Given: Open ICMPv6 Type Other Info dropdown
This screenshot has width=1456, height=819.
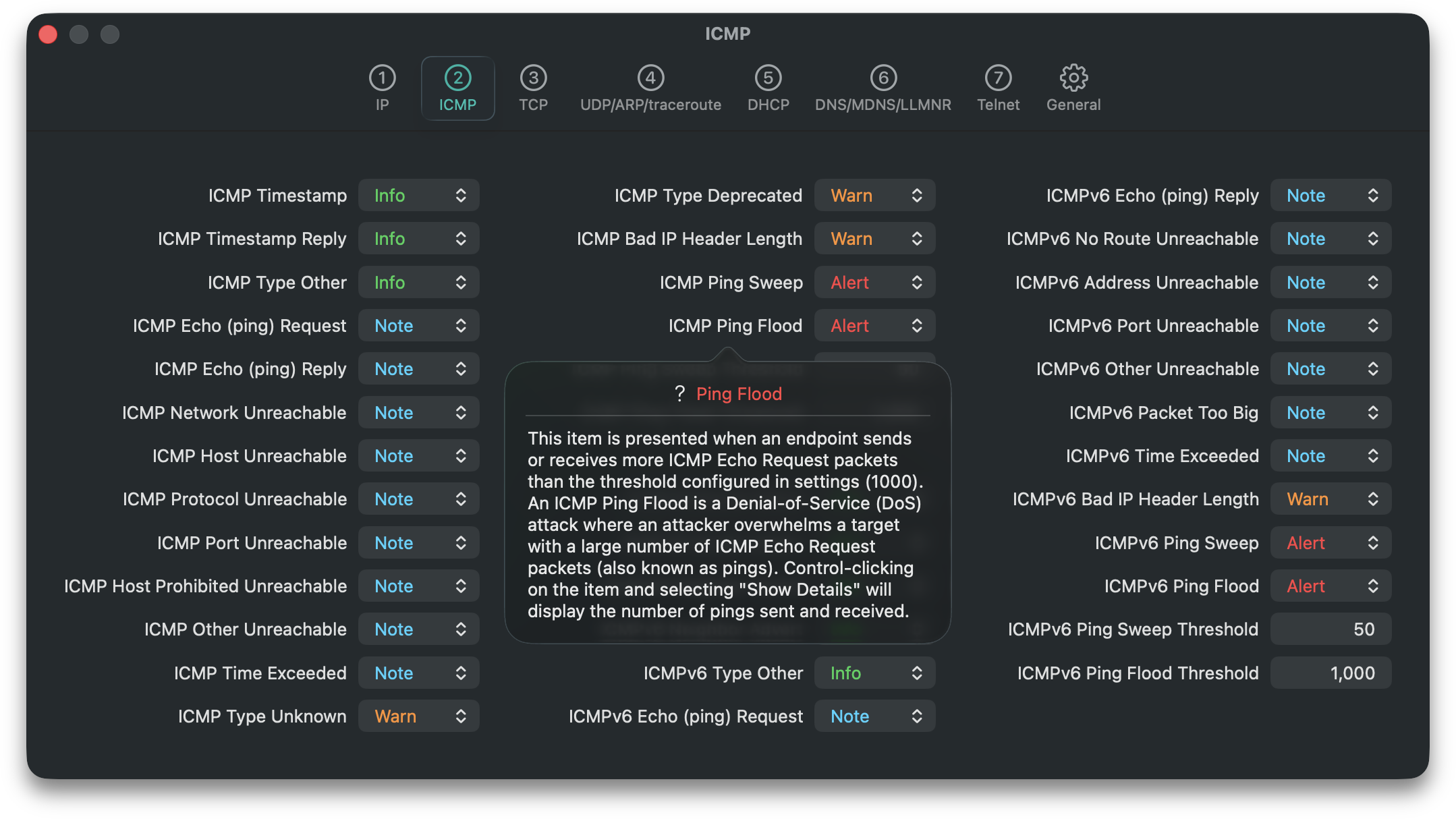Looking at the screenshot, I should pyautogui.click(x=874, y=673).
